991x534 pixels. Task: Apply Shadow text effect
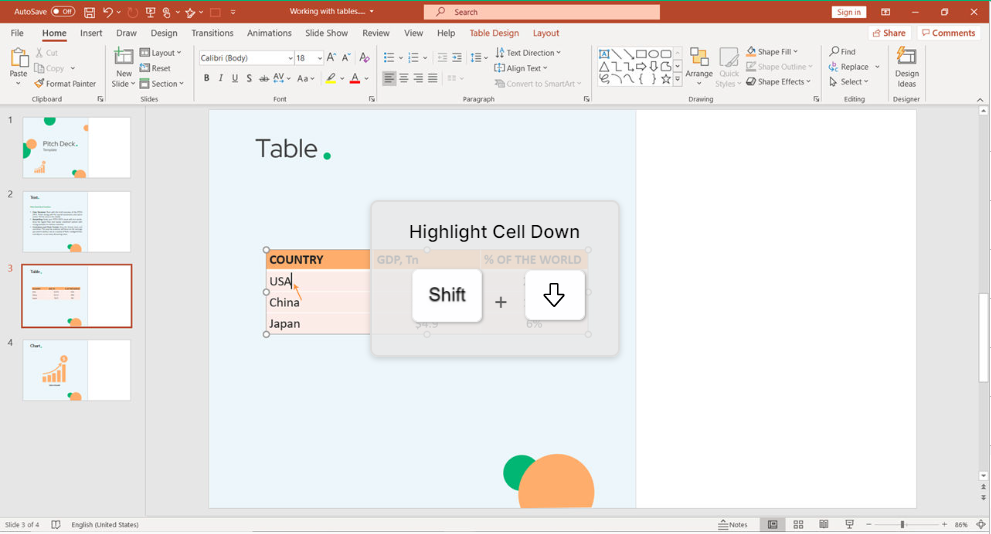tap(249, 78)
